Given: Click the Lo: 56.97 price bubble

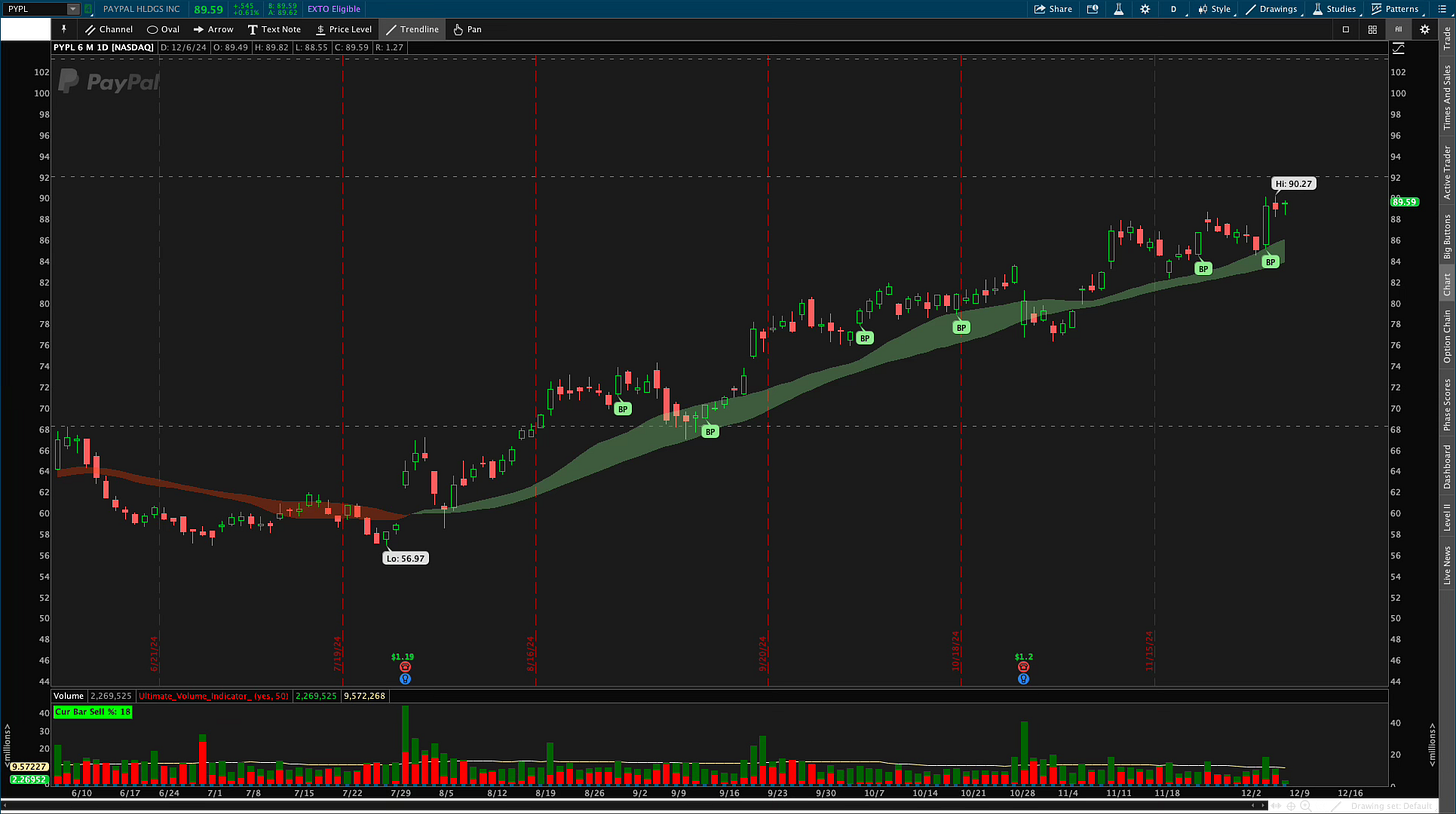Looking at the screenshot, I should tap(406, 558).
